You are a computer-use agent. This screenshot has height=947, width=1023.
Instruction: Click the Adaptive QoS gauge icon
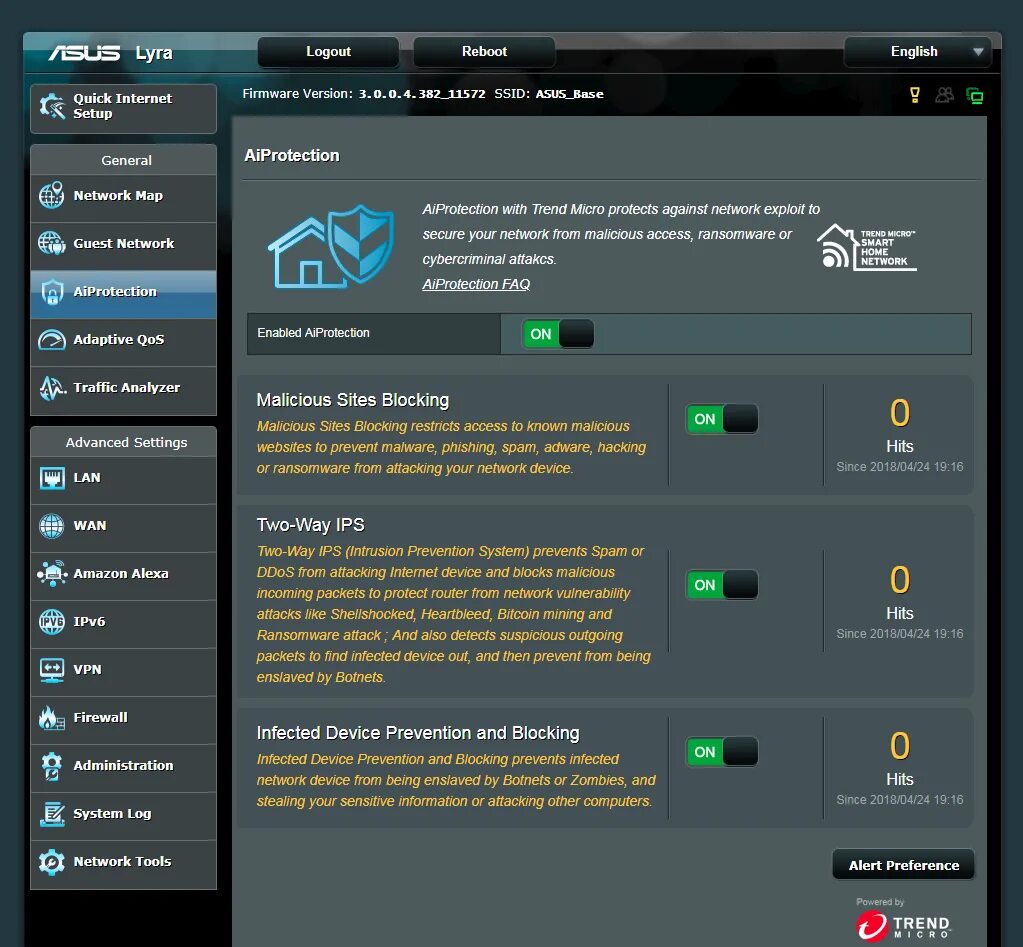pyautogui.click(x=52, y=340)
